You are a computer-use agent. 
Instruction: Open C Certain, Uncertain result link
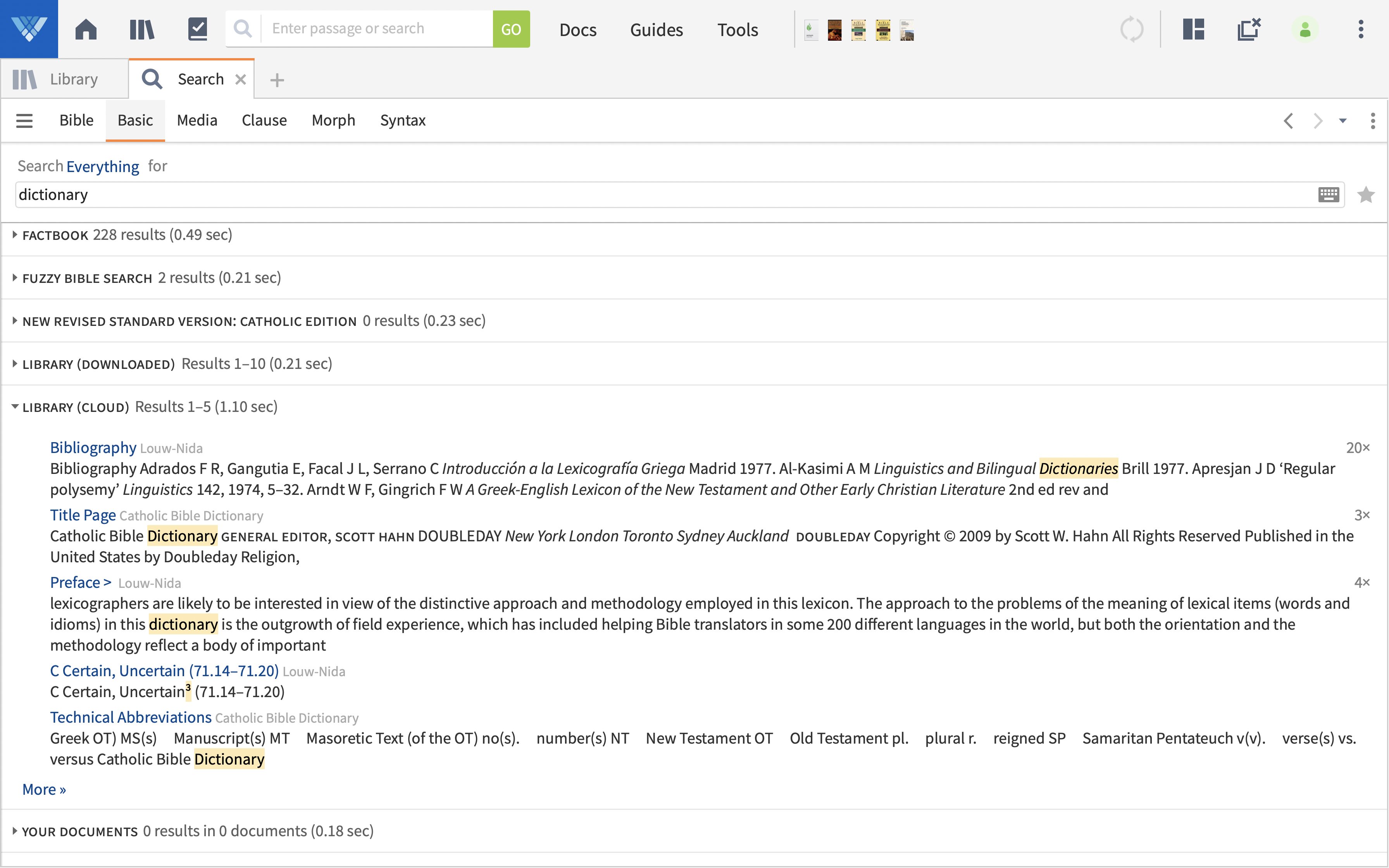(x=164, y=671)
